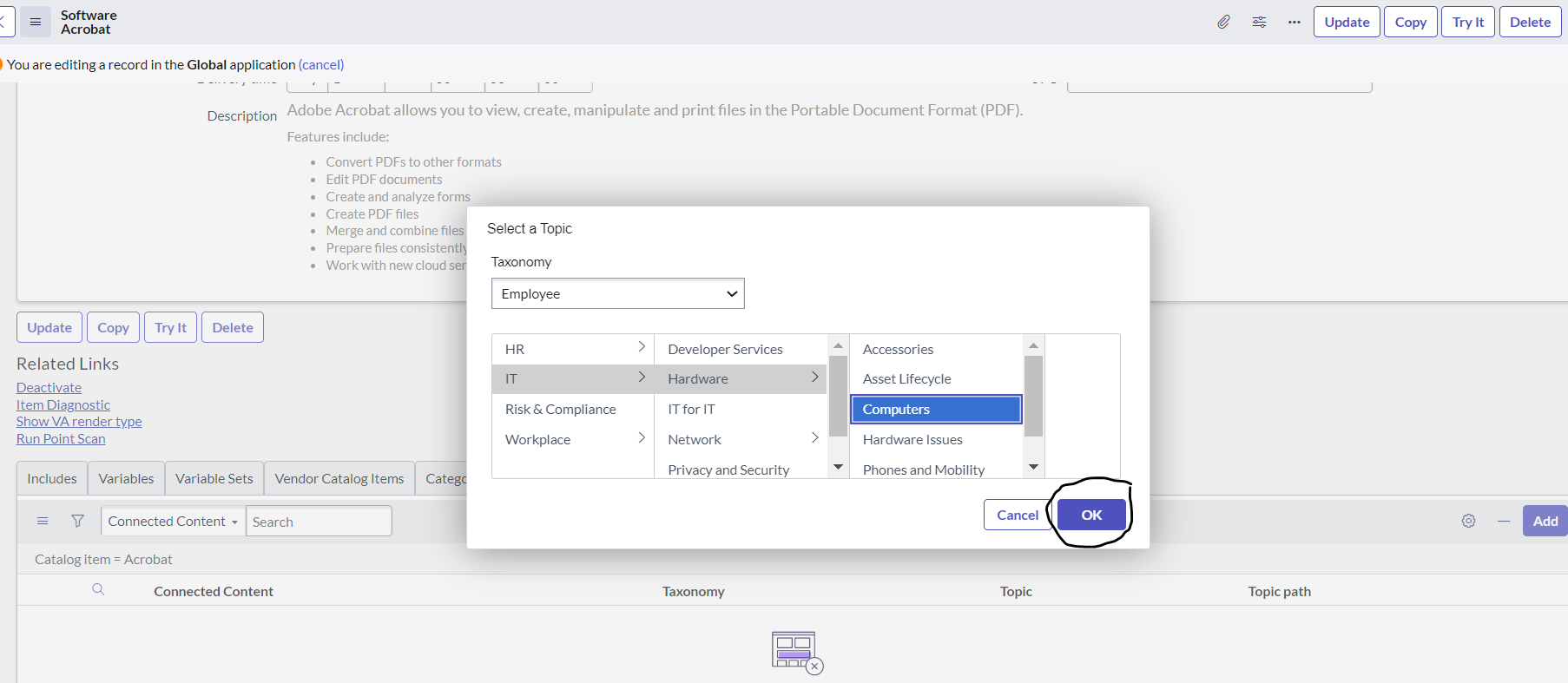Click the related list Search field

pyautogui.click(x=319, y=521)
